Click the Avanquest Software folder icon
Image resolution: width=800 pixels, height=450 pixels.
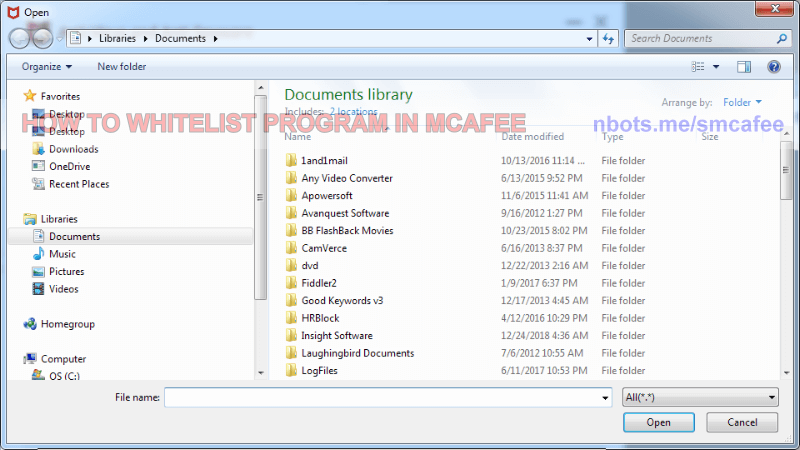[x=291, y=213]
